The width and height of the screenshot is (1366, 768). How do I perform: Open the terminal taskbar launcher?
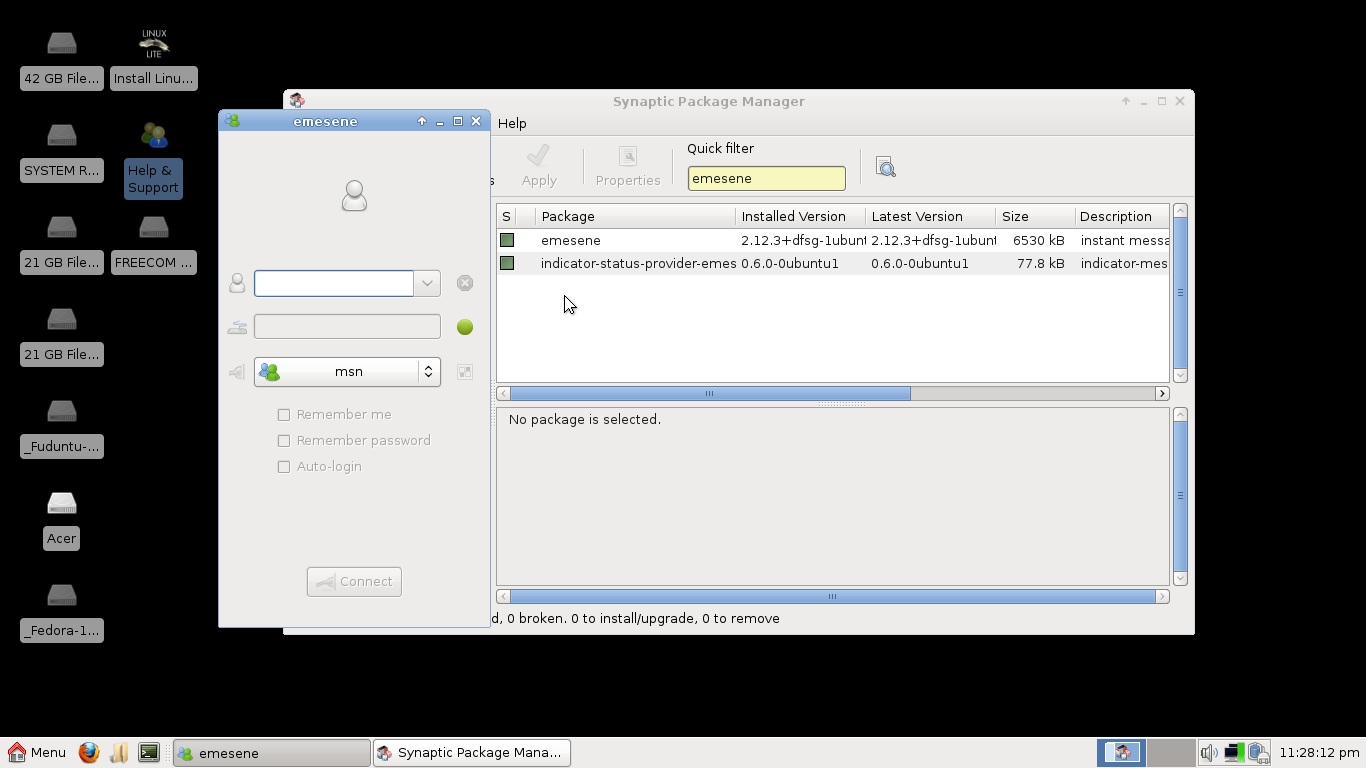click(149, 752)
